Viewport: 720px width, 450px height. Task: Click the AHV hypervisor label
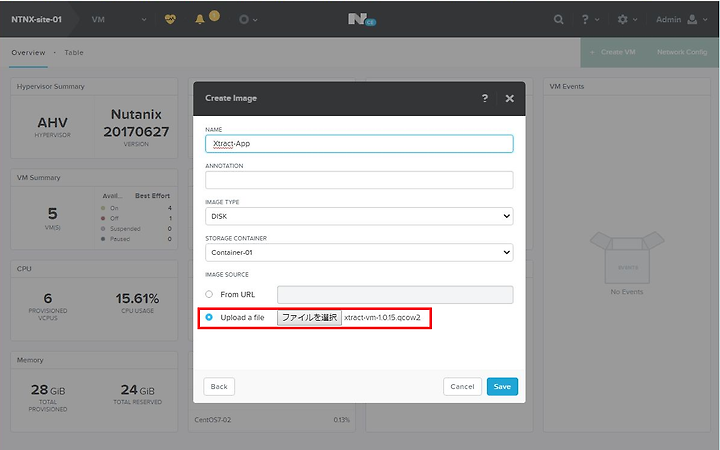[52, 123]
